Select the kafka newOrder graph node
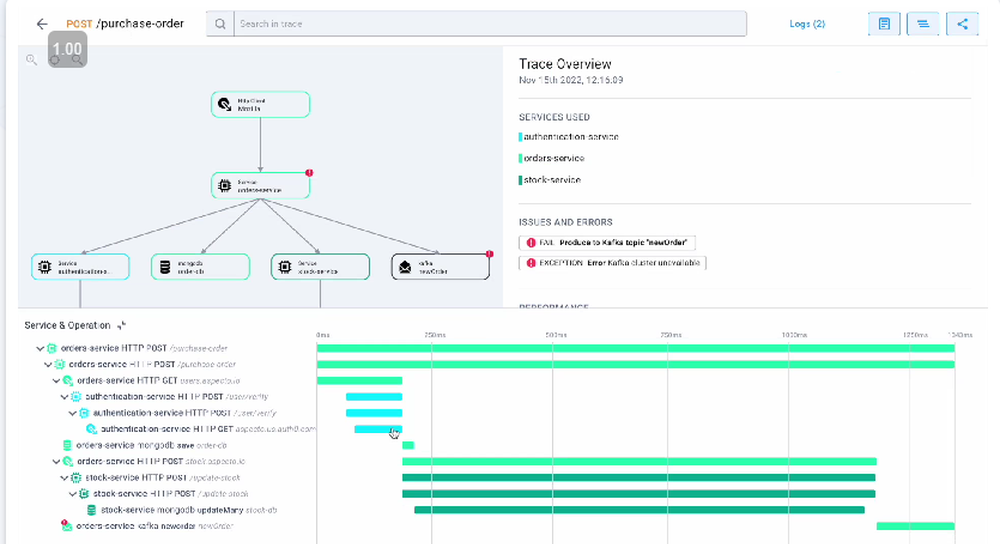 [x=440, y=267]
